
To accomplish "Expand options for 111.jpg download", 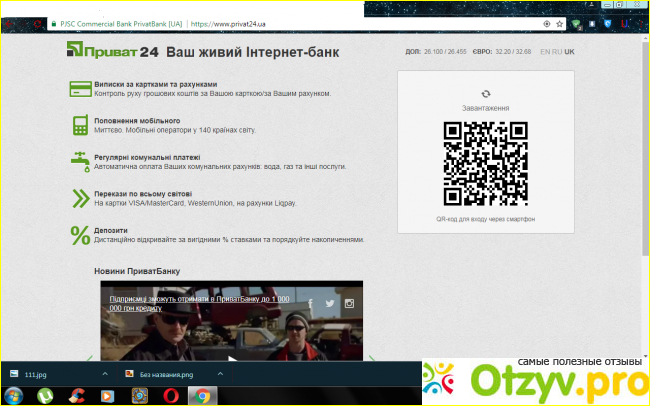I will 104,372.
